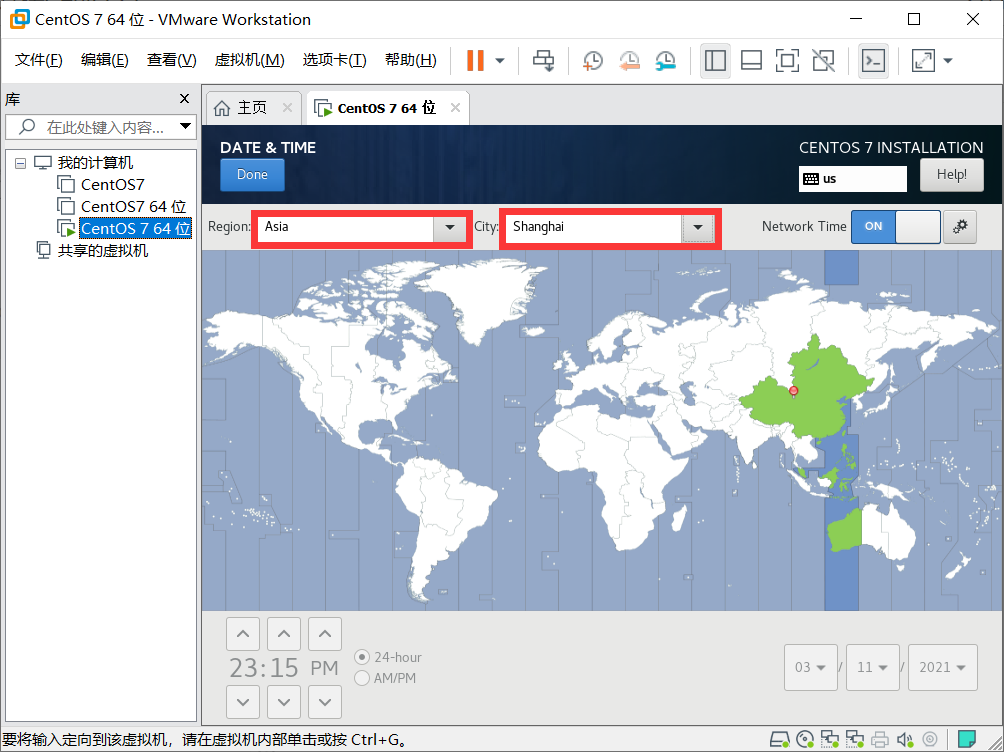This screenshot has height=752, width=1004.
Task: Open the 虚拟机 menu
Action: coord(249,59)
